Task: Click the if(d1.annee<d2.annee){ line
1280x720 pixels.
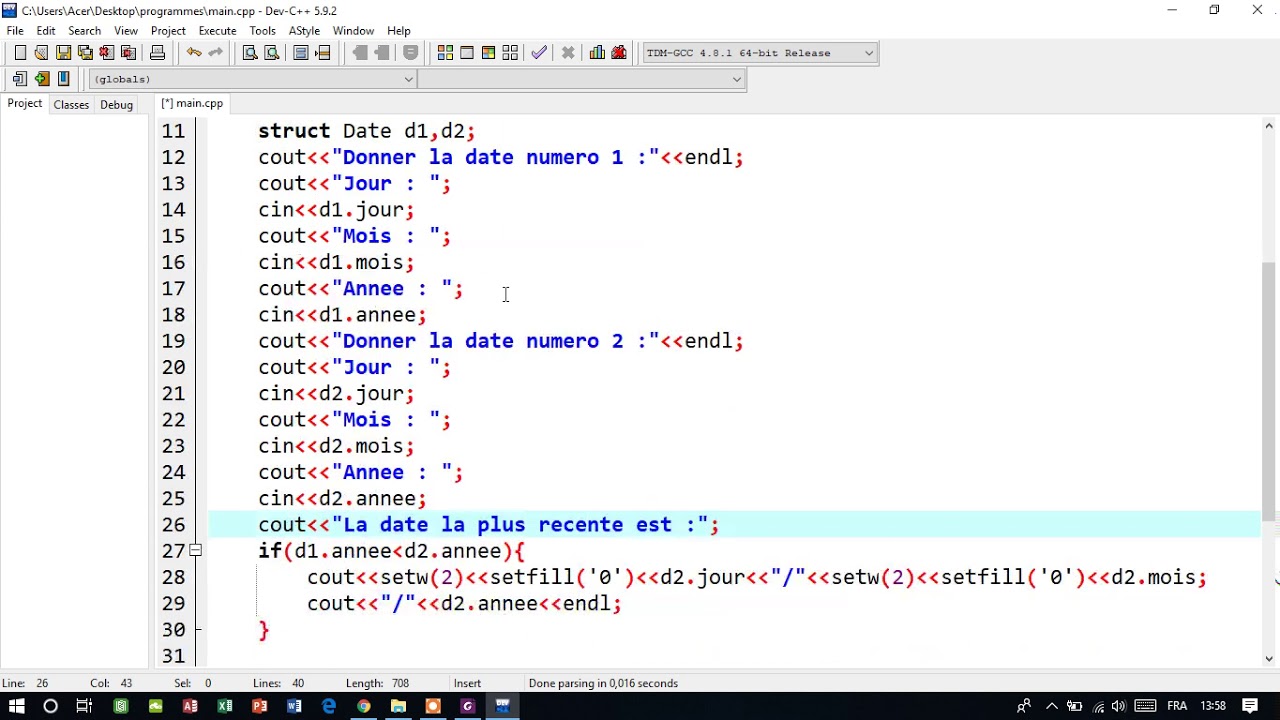Action: click(x=391, y=551)
